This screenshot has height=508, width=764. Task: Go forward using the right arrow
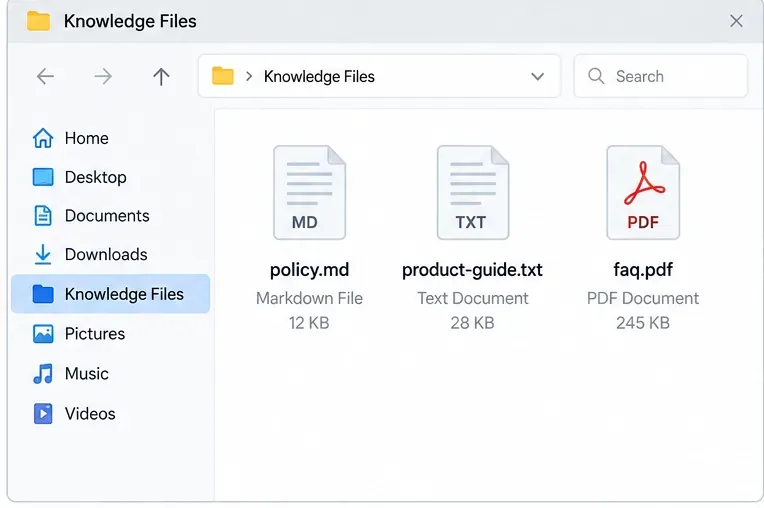tap(103, 76)
